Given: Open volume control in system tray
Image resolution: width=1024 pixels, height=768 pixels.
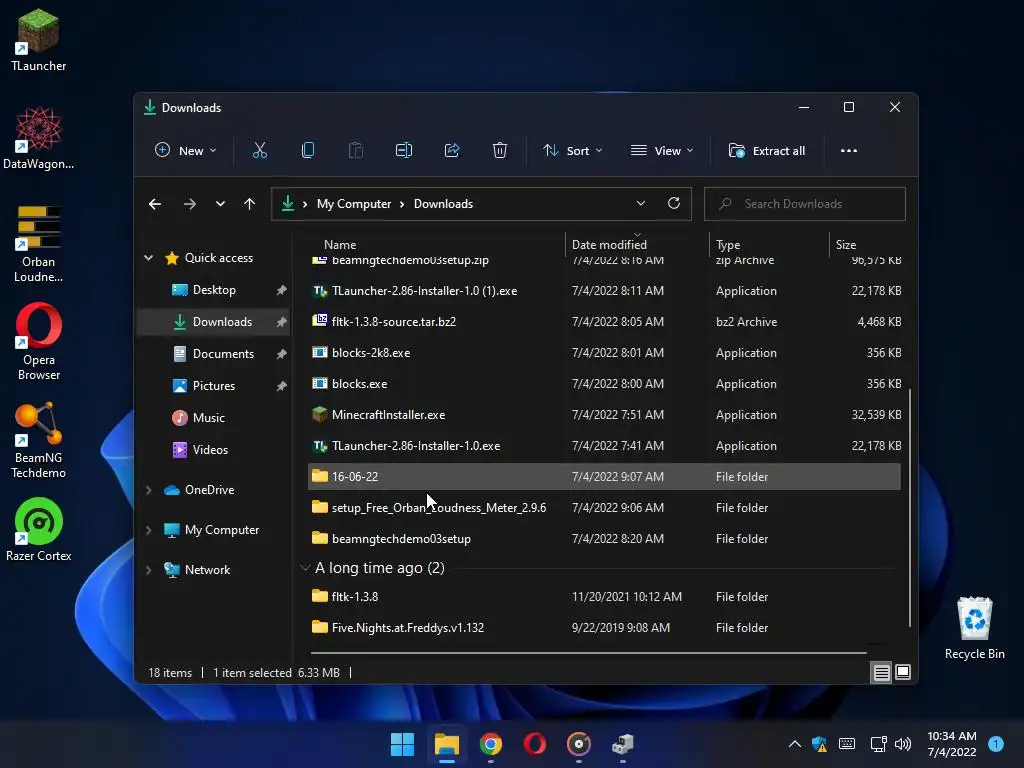Looking at the screenshot, I should [903, 744].
